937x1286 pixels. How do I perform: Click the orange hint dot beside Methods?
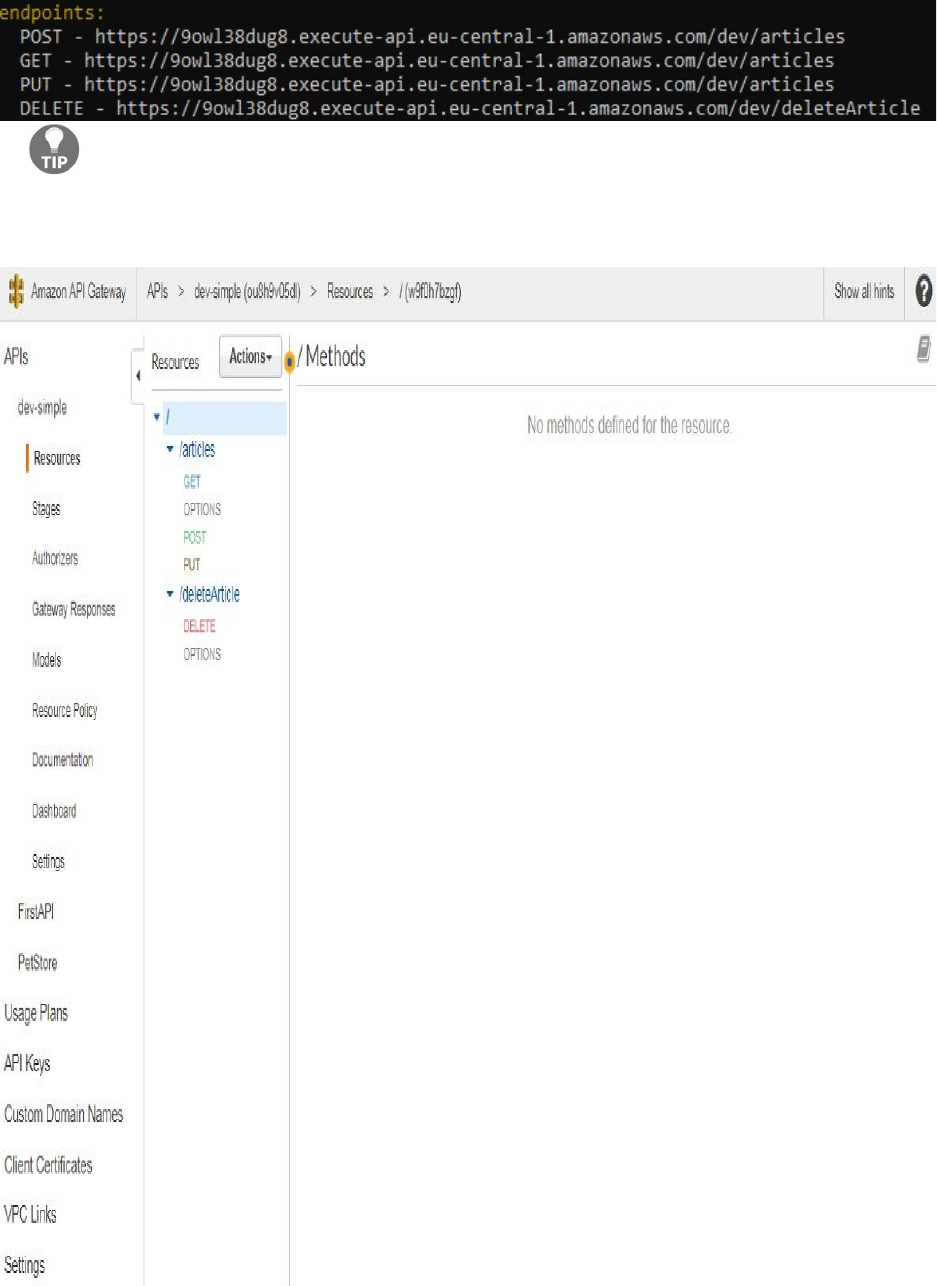[290, 360]
